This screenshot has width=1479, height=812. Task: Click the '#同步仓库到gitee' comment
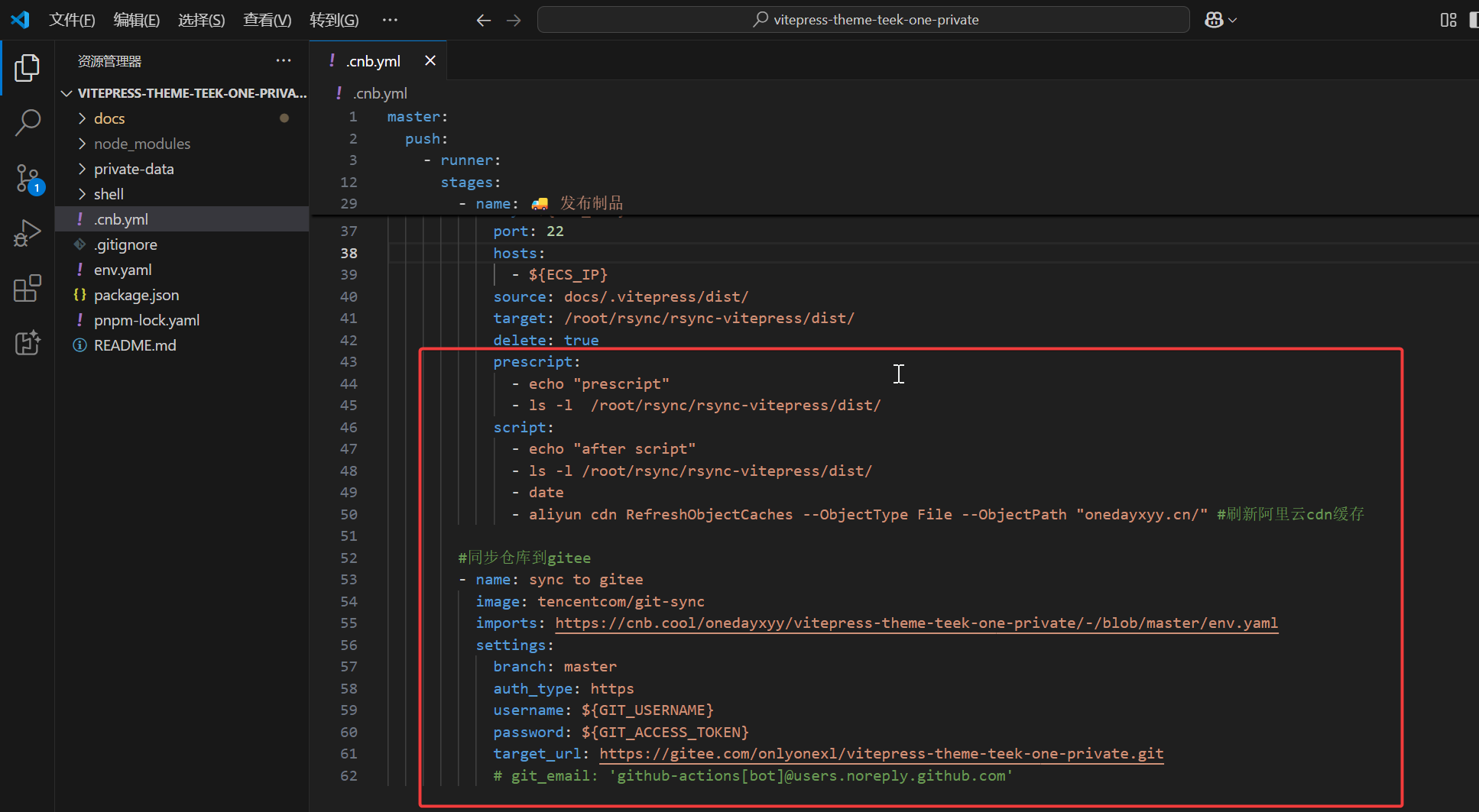pyautogui.click(x=524, y=558)
